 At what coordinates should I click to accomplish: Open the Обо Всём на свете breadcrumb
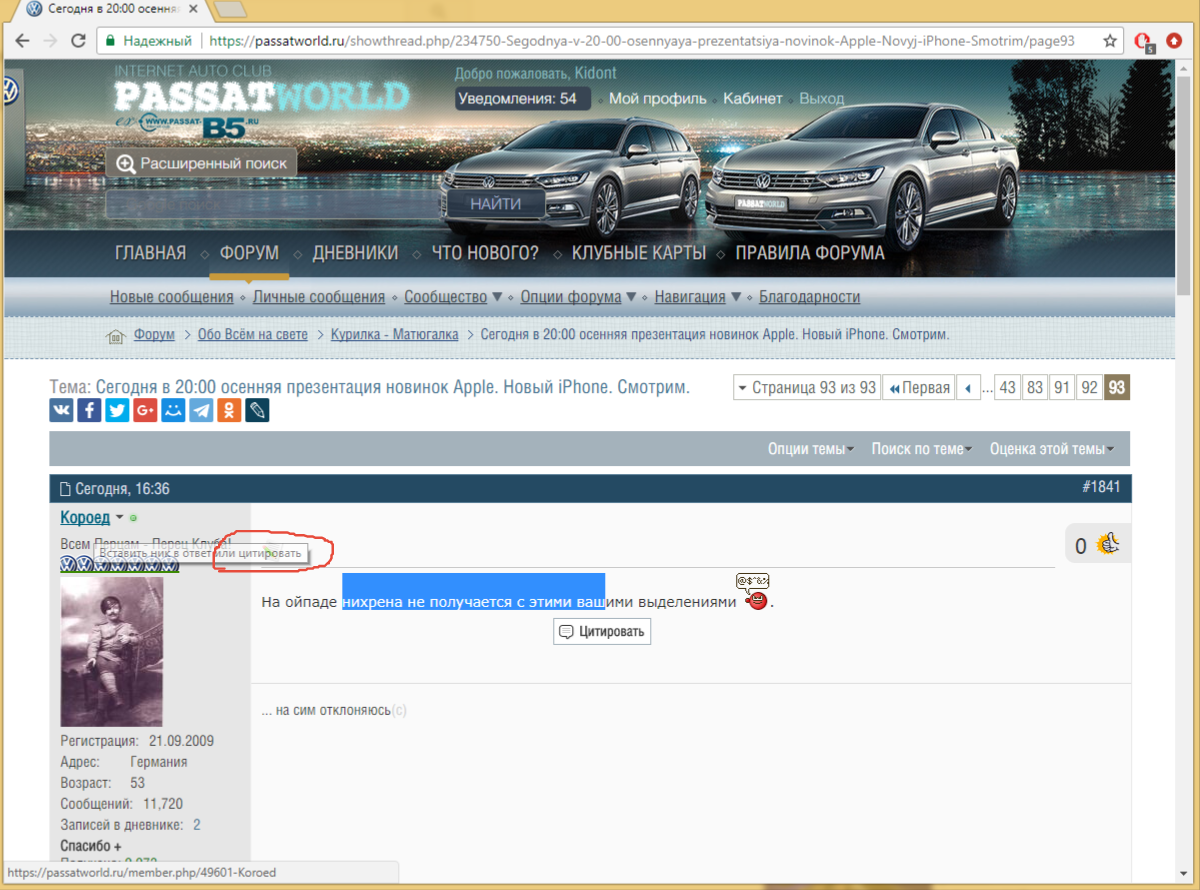(253, 335)
